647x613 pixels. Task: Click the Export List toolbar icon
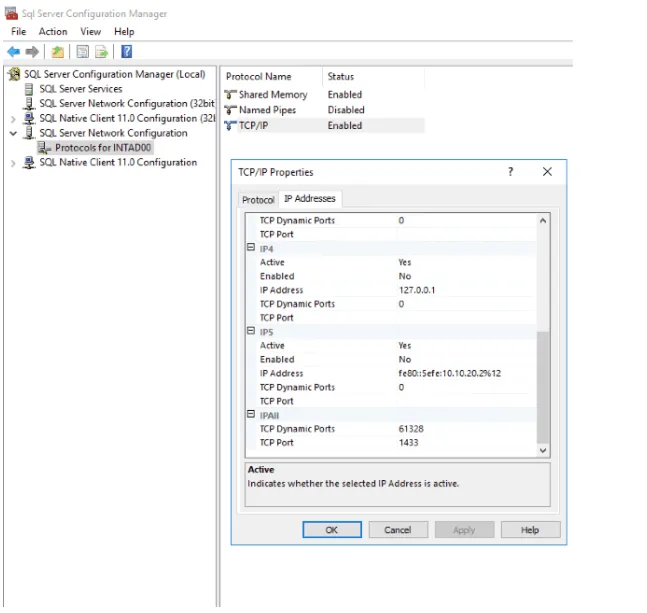coord(102,52)
